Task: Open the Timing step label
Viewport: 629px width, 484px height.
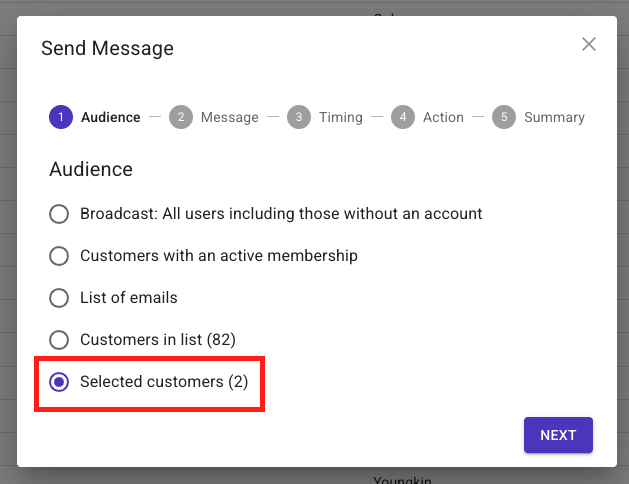Action: (340, 117)
